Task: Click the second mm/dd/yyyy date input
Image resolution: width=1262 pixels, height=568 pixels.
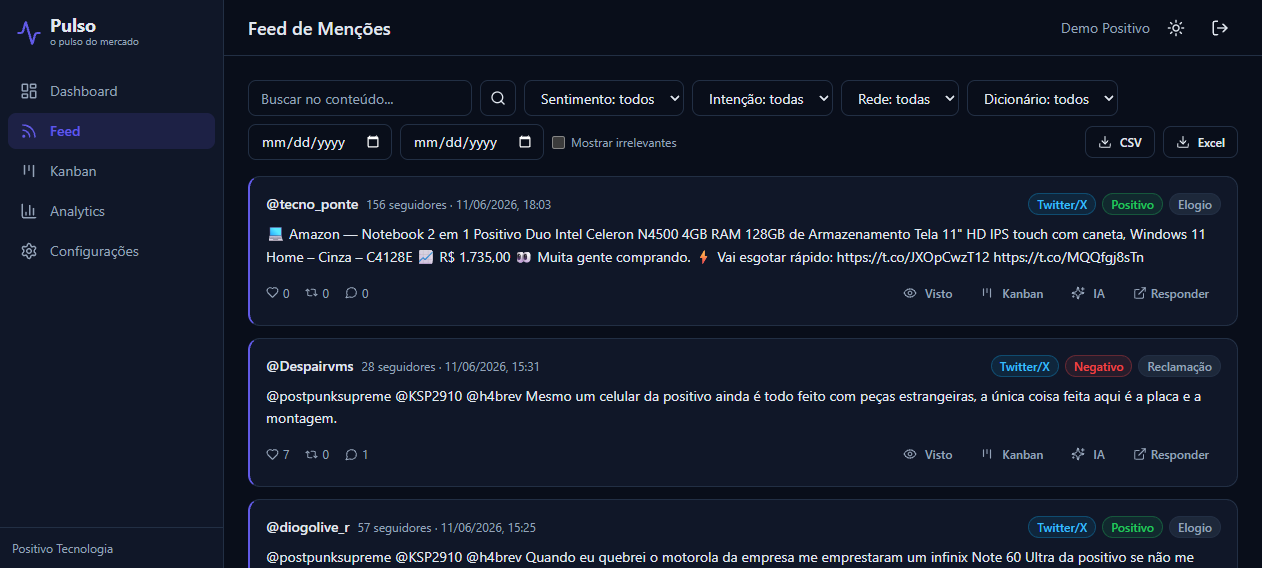Action: click(472, 142)
